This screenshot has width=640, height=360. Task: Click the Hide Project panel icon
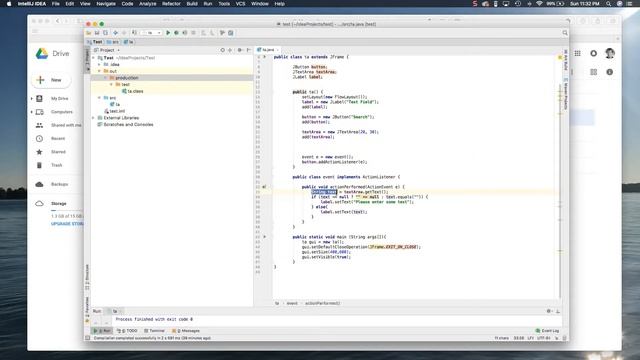249,50
